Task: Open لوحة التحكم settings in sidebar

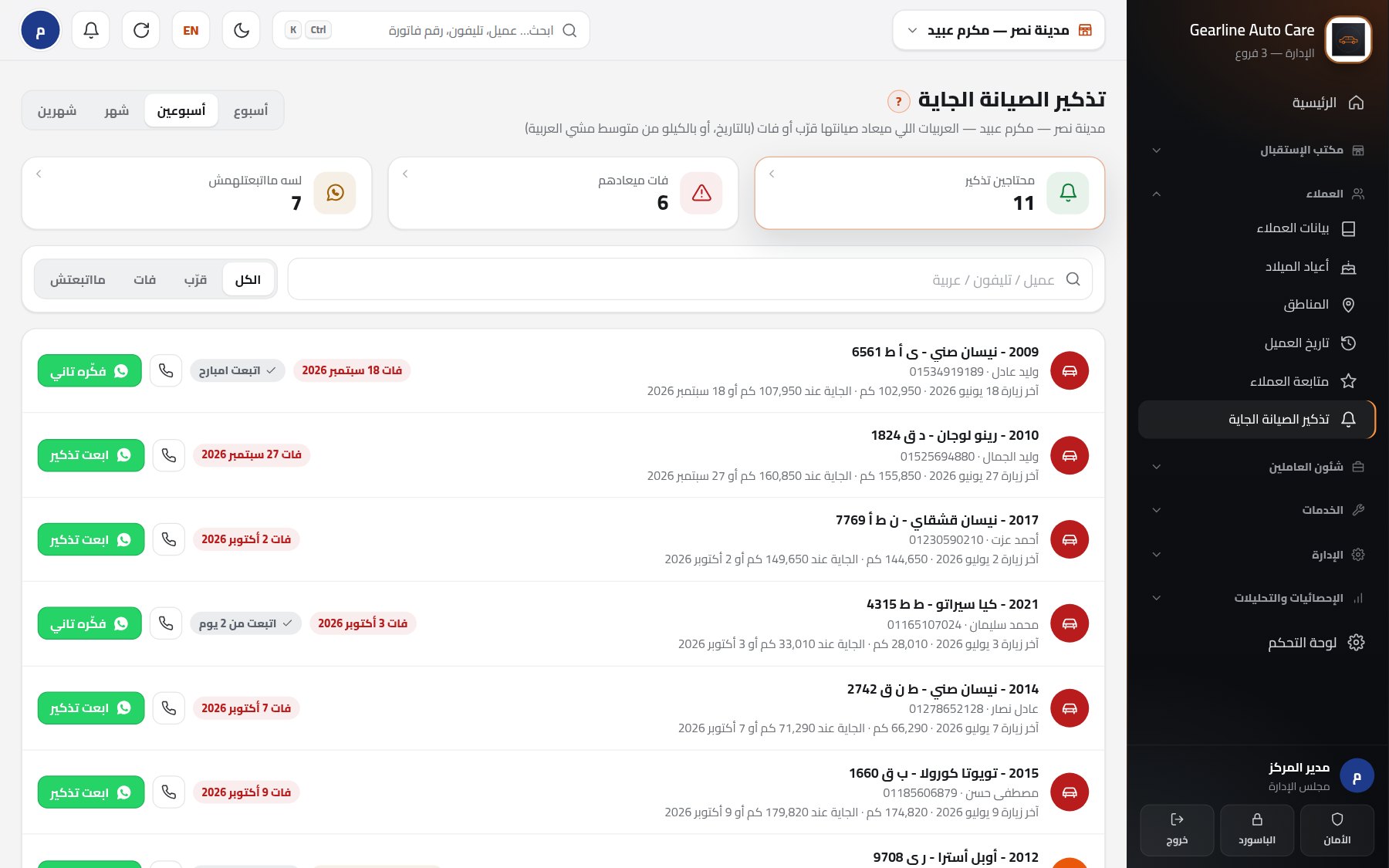Action: [x=1256, y=643]
